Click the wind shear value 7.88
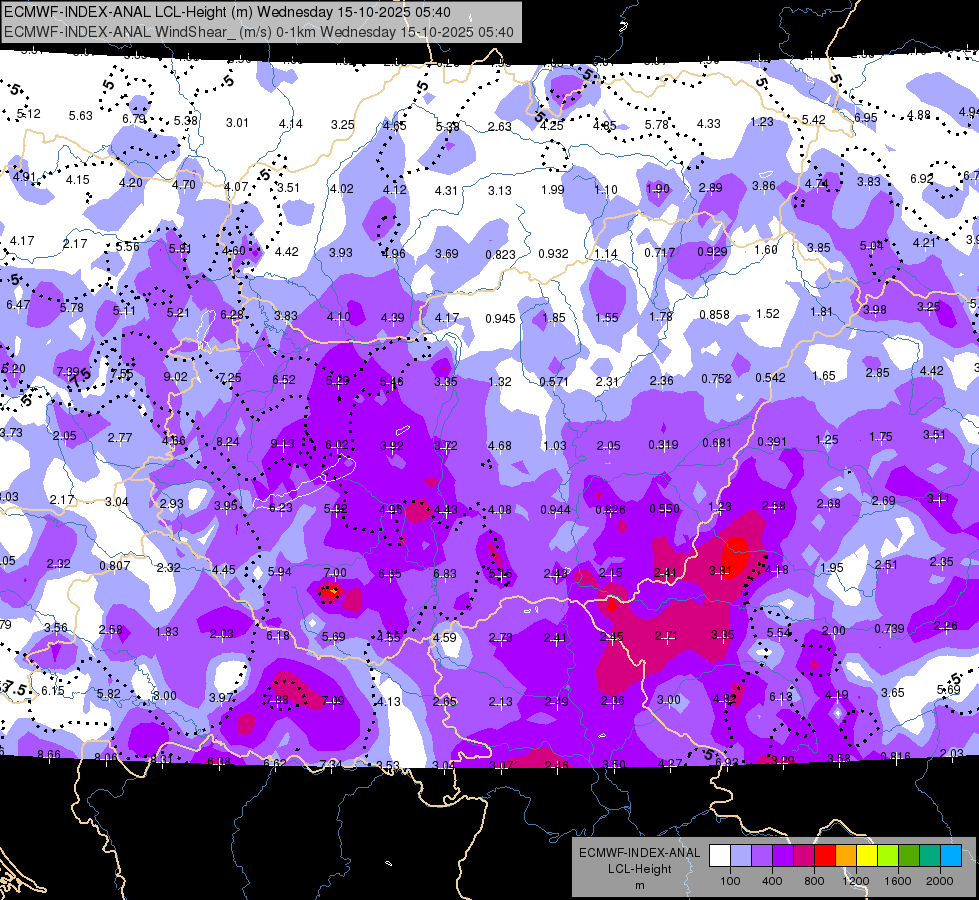This screenshot has width=979, height=900. tap(278, 700)
